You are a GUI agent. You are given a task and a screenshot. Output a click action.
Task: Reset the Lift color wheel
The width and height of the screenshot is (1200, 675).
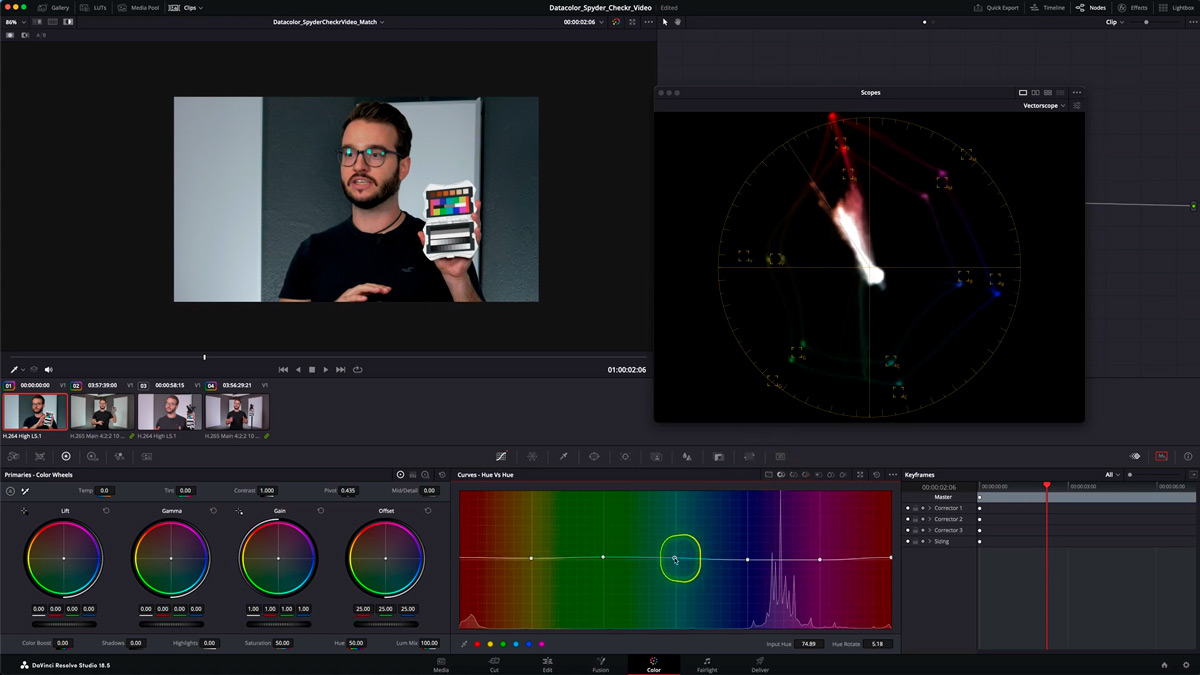(x=106, y=511)
